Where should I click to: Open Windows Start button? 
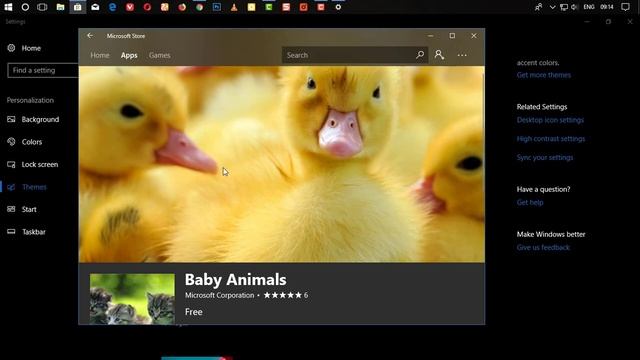(8, 7)
